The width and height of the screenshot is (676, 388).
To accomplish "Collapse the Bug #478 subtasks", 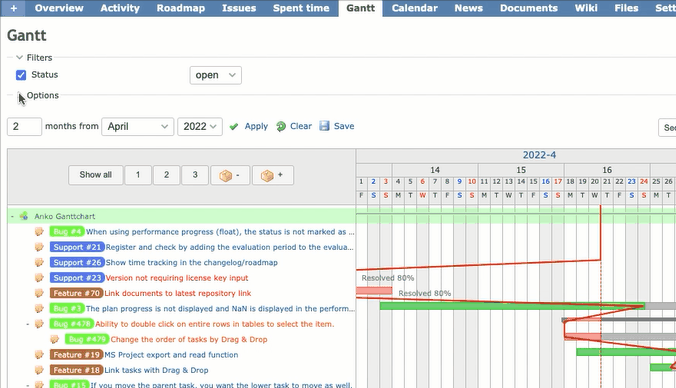I will coord(28,324).
